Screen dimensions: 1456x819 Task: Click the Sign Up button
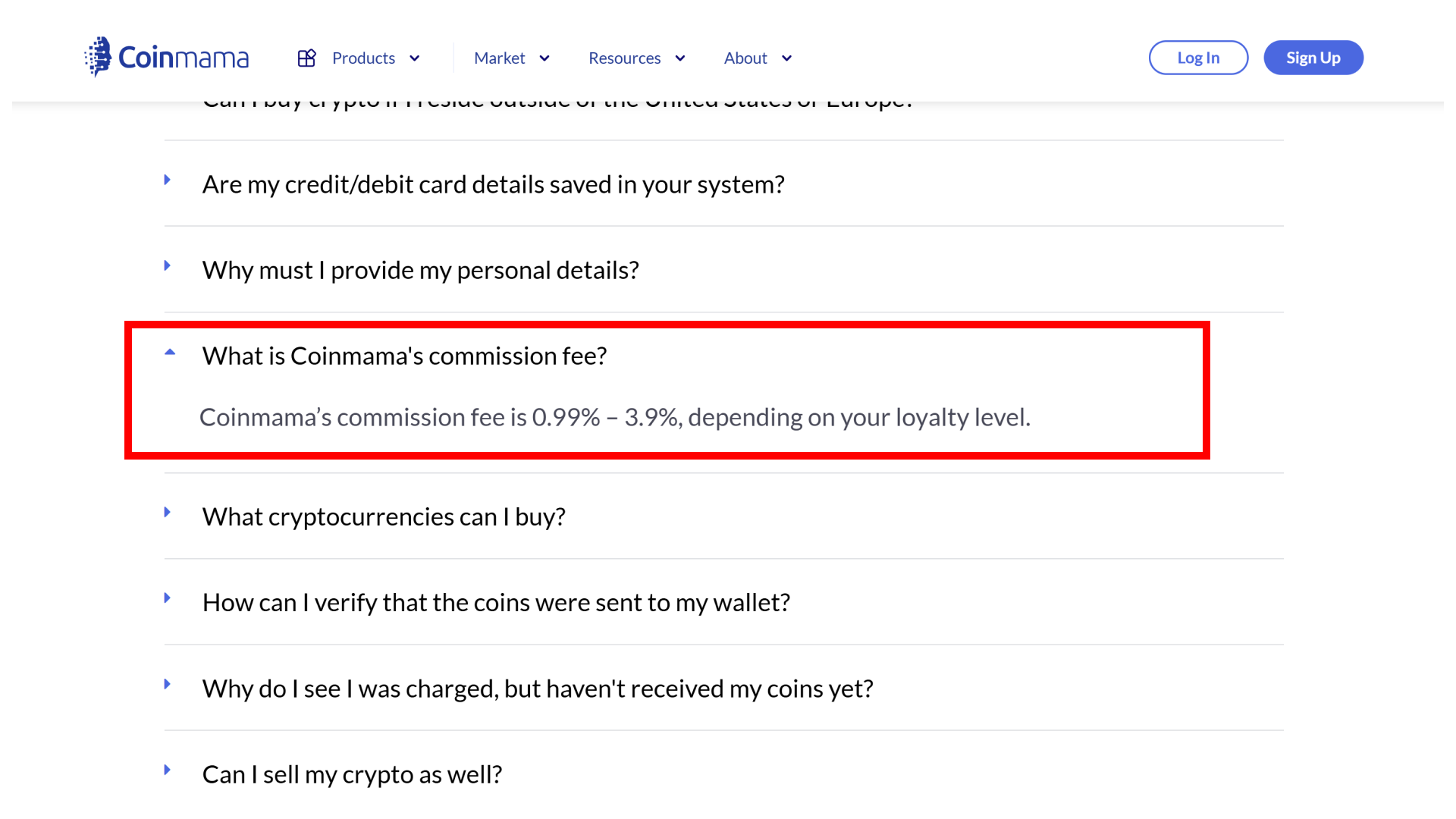(x=1313, y=57)
